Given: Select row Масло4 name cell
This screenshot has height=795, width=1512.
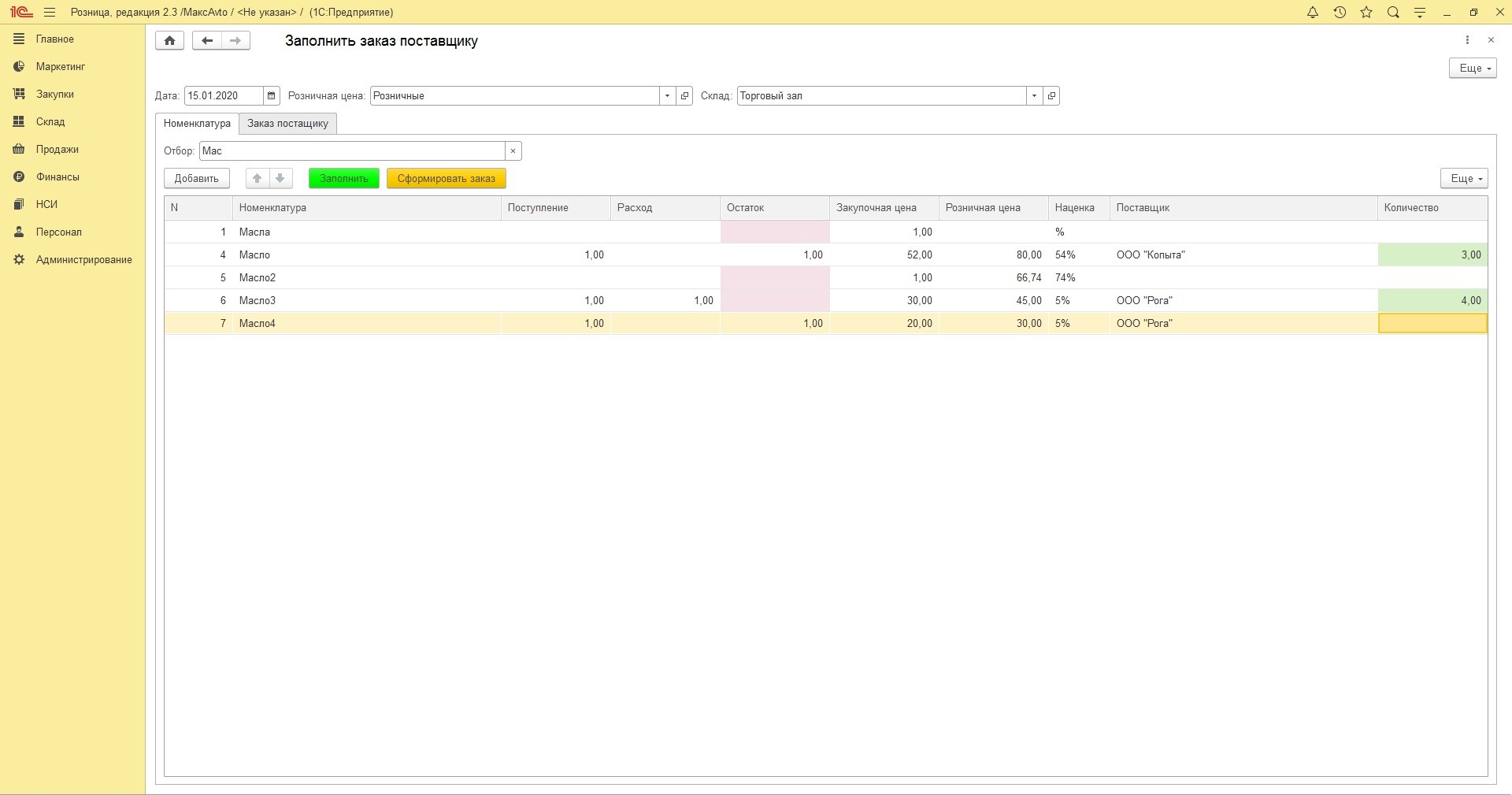Looking at the screenshot, I should (x=366, y=324).
